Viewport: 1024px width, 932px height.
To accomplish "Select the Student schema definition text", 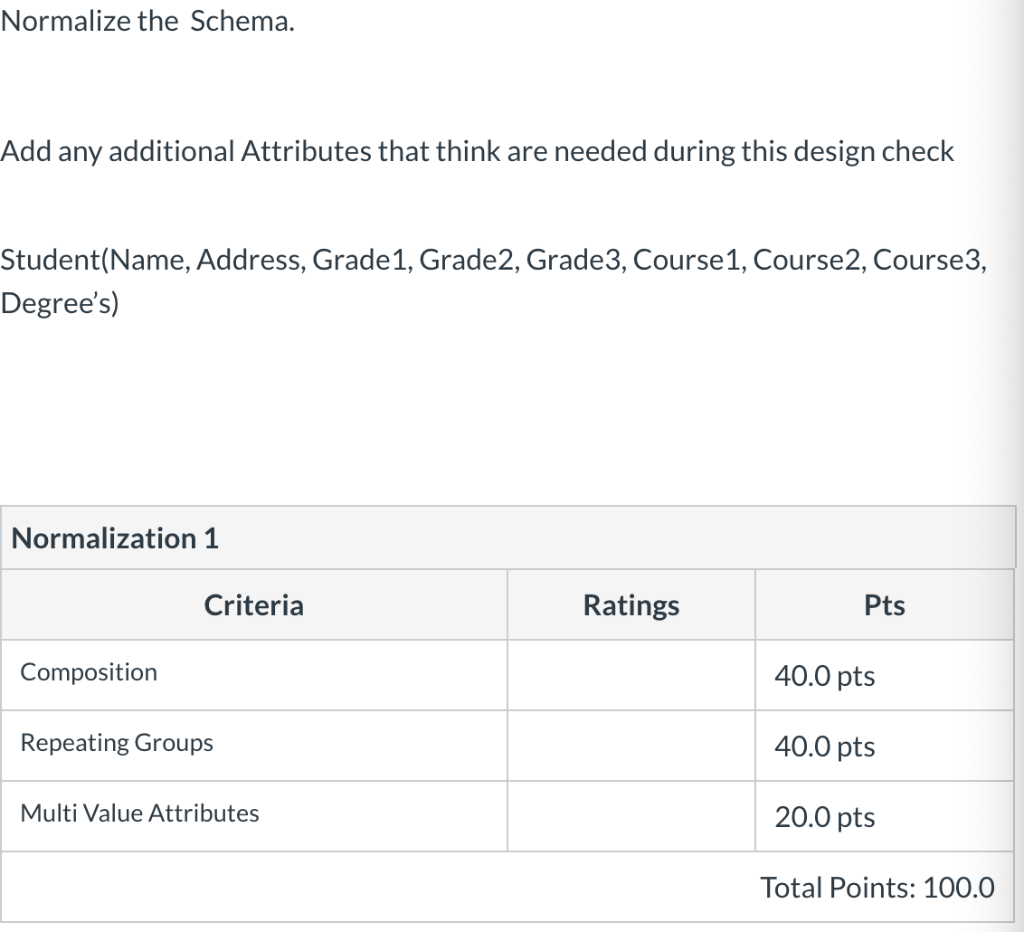I will (x=495, y=261).
